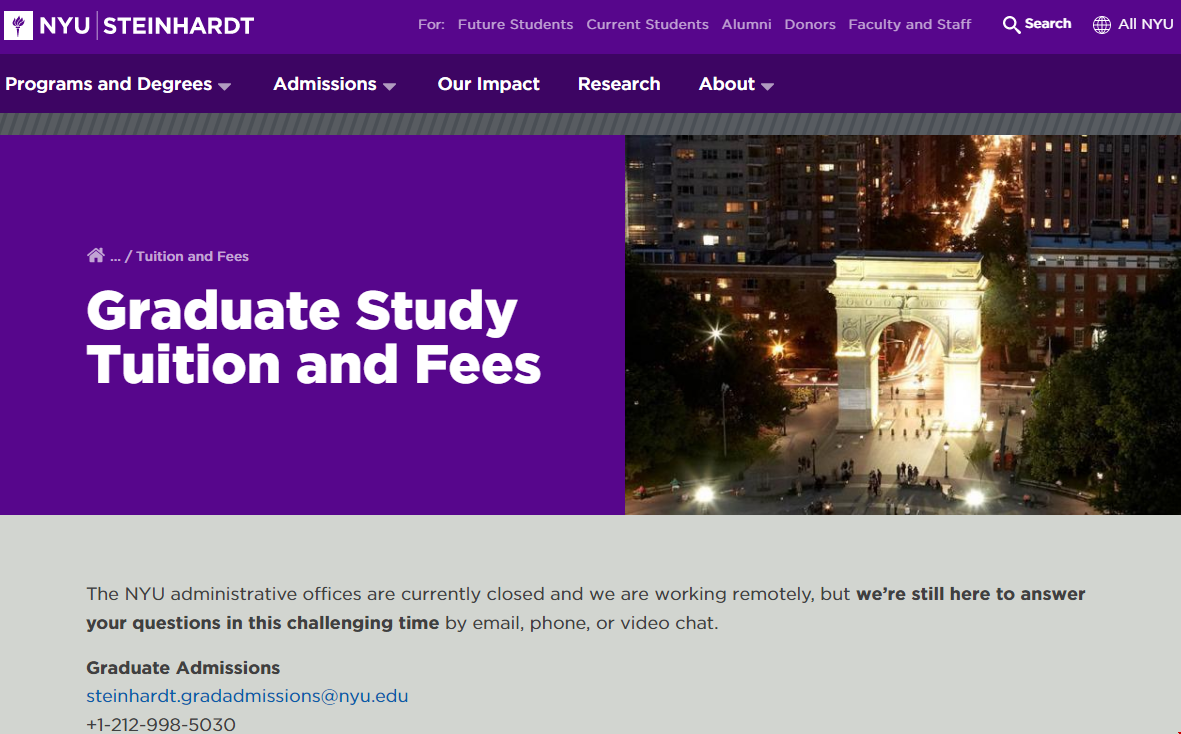Image resolution: width=1181 pixels, height=734 pixels.
Task: Open the Donors link
Action: (x=810, y=24)
